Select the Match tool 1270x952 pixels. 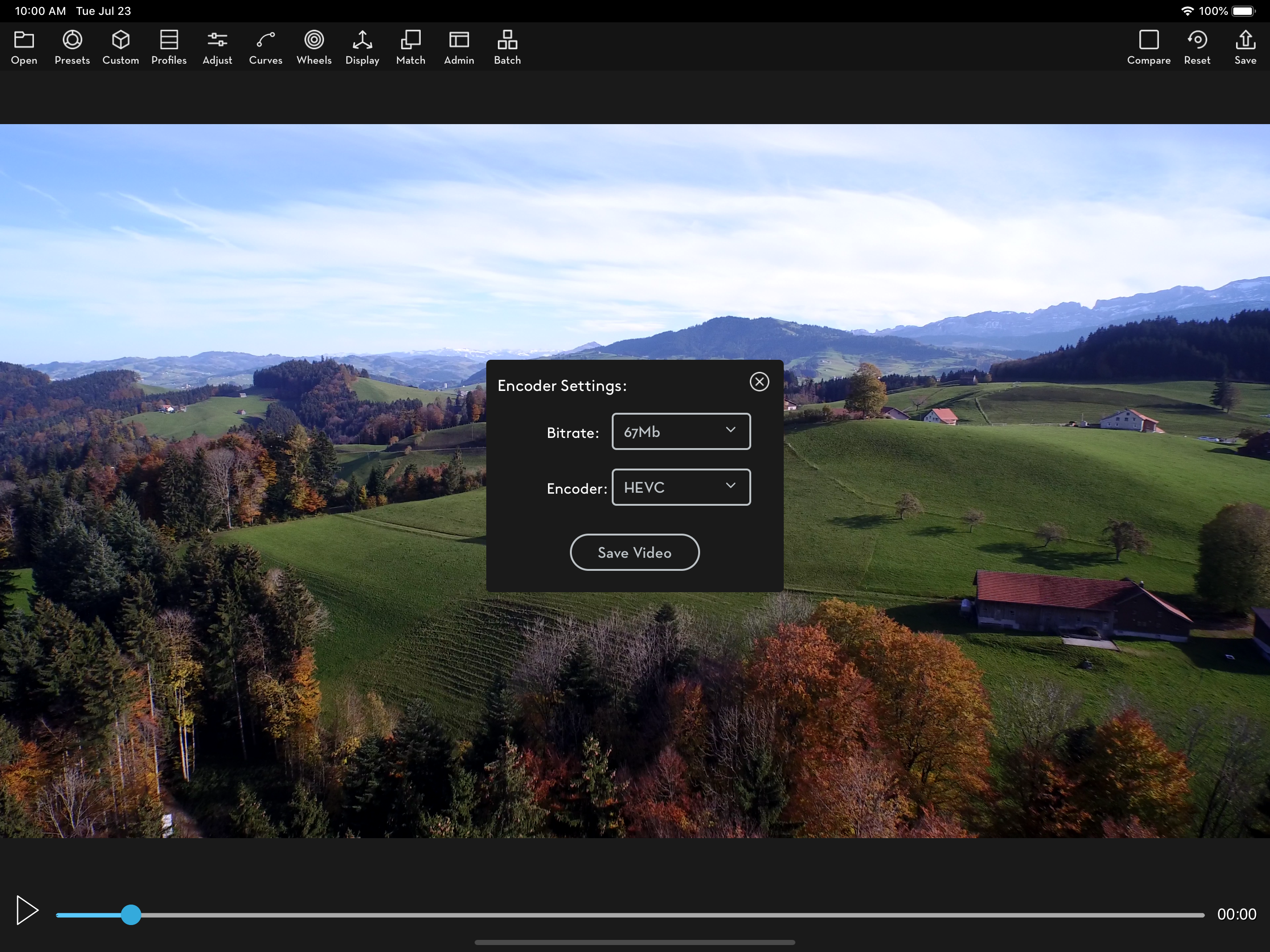pos(410,47)
